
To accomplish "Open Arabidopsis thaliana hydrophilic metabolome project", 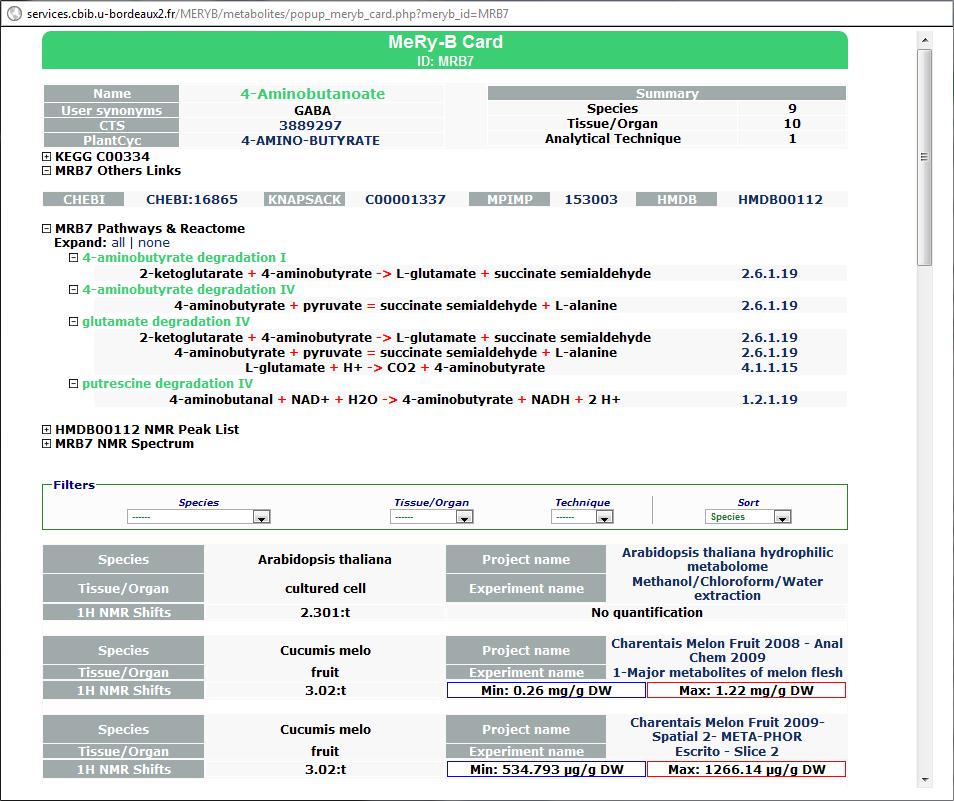I will [727, 560].
